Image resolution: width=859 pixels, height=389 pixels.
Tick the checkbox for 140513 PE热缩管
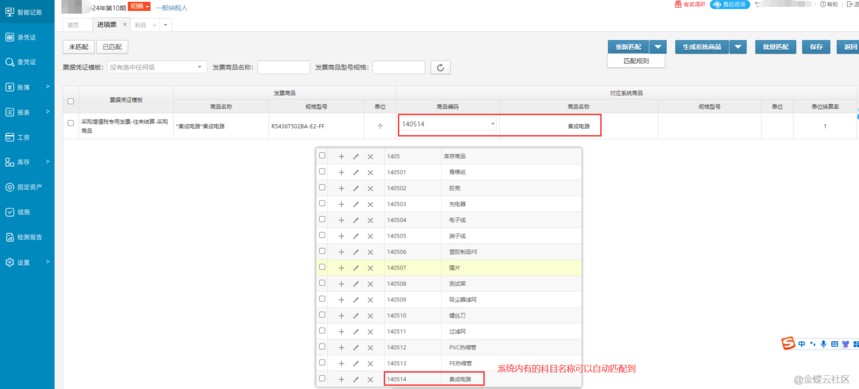[322, 362]
